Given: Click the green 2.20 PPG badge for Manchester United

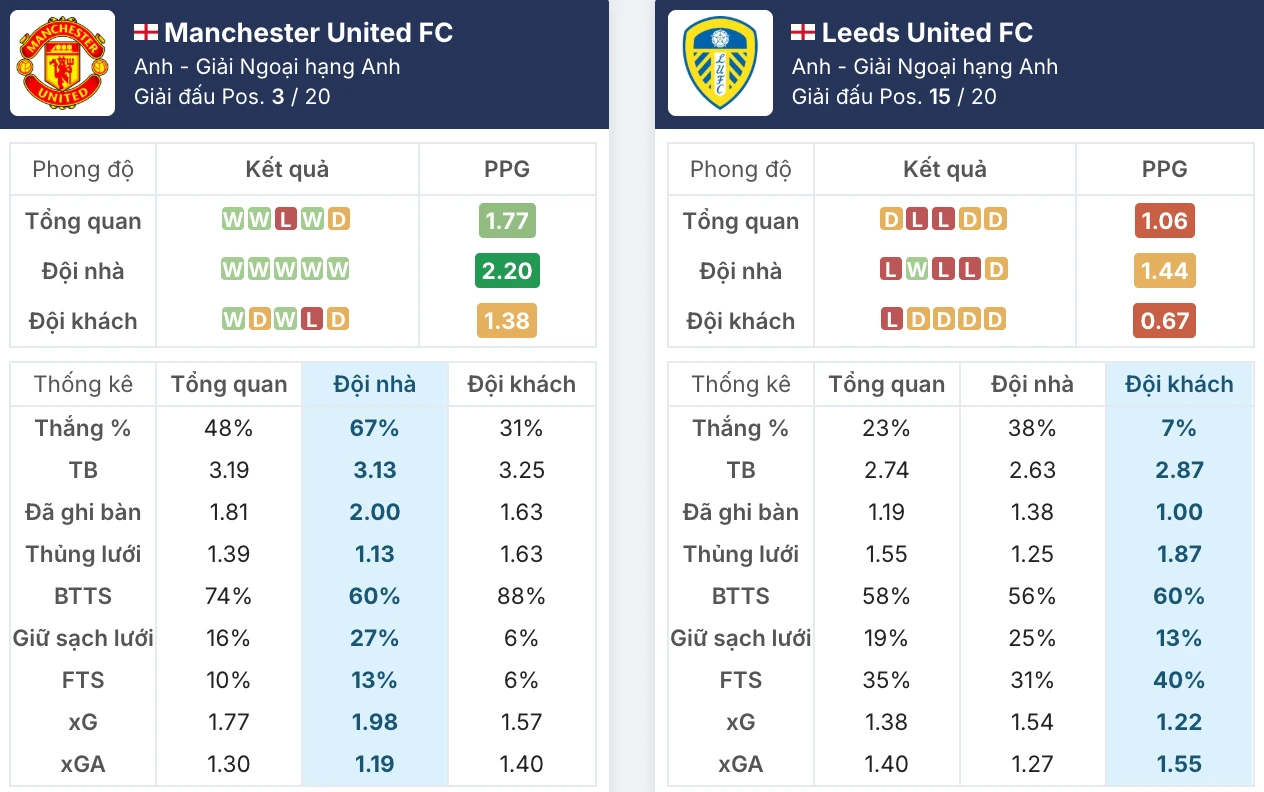Looking at the screenshot, I should (x=507, y=270).
